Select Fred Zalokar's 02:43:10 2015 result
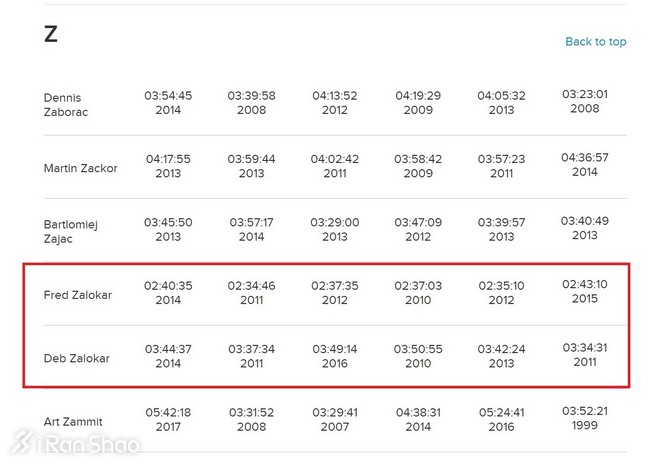Image resolution: width=660 pixels, height=465 pixels. tap(585, 291)
